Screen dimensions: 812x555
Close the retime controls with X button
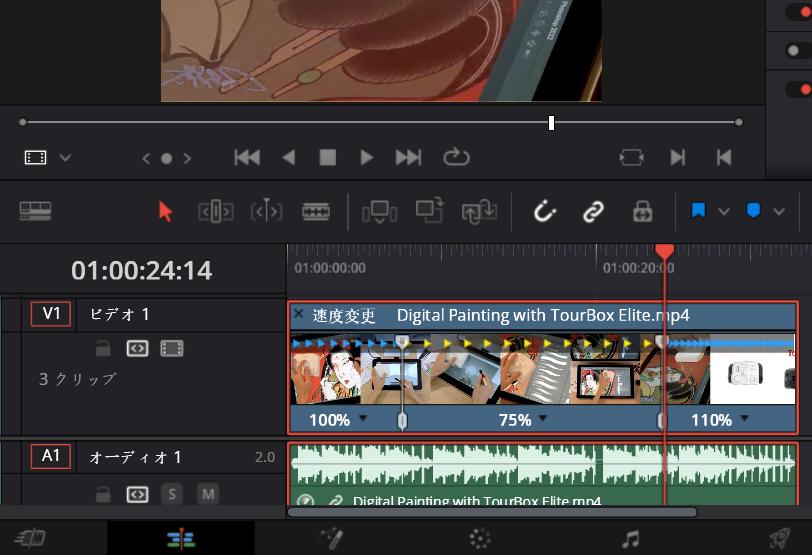298,314
